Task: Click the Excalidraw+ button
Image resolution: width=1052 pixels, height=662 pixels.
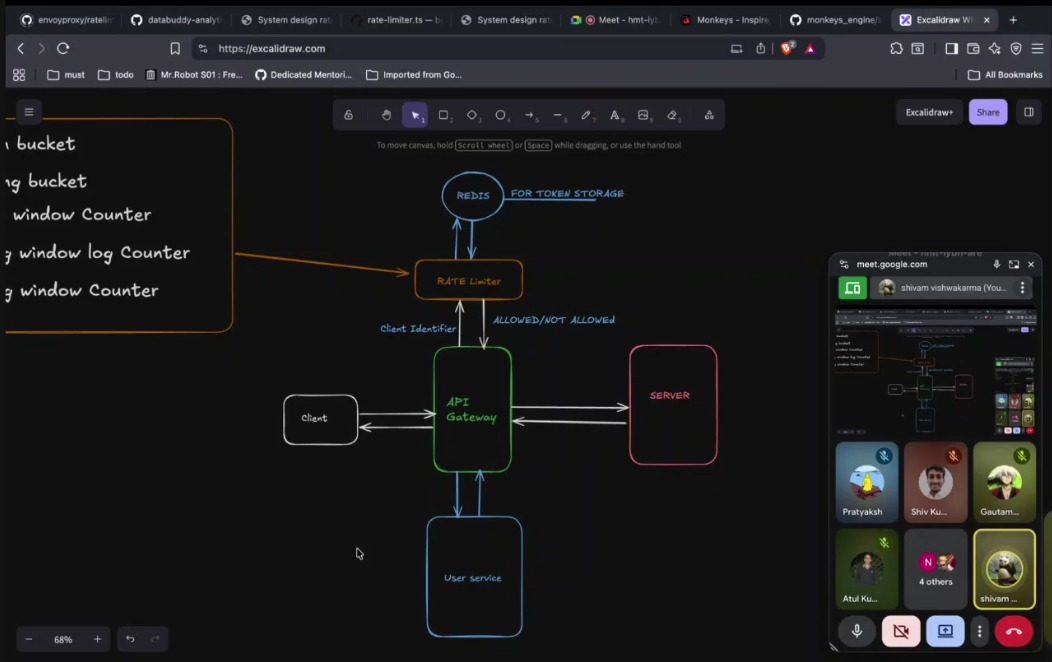Action: tap(929, 112)
